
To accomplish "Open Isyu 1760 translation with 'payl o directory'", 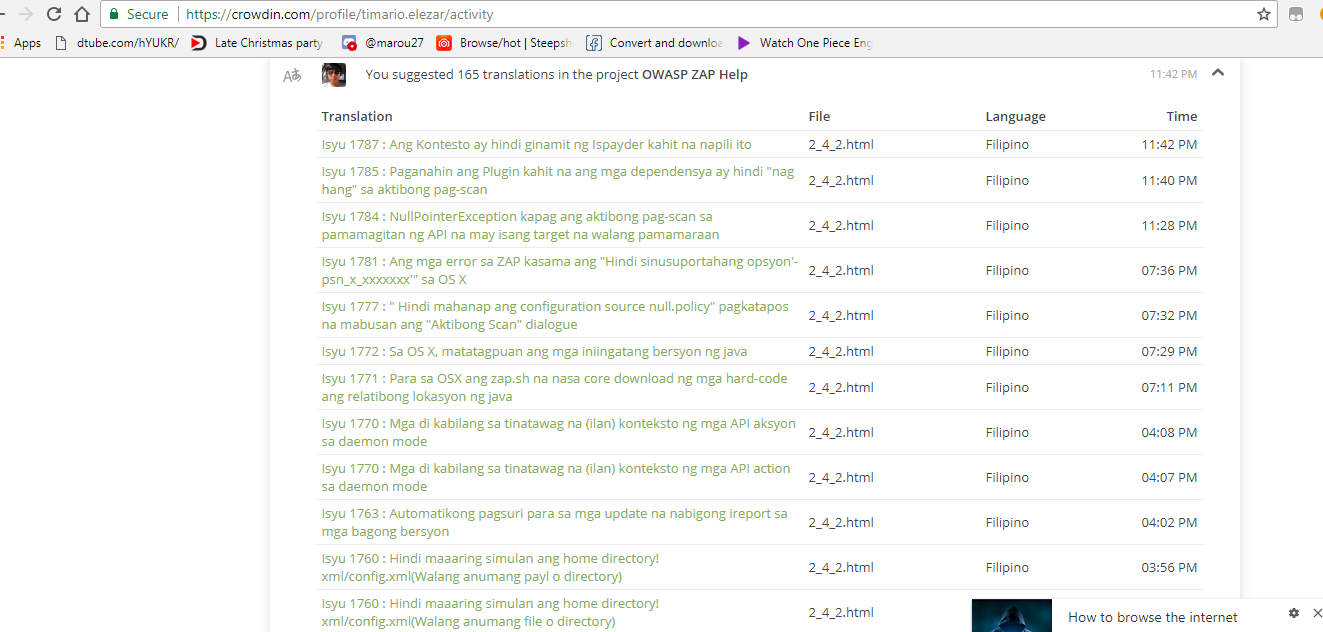I will pyautogui.click(x=490, y=567).
